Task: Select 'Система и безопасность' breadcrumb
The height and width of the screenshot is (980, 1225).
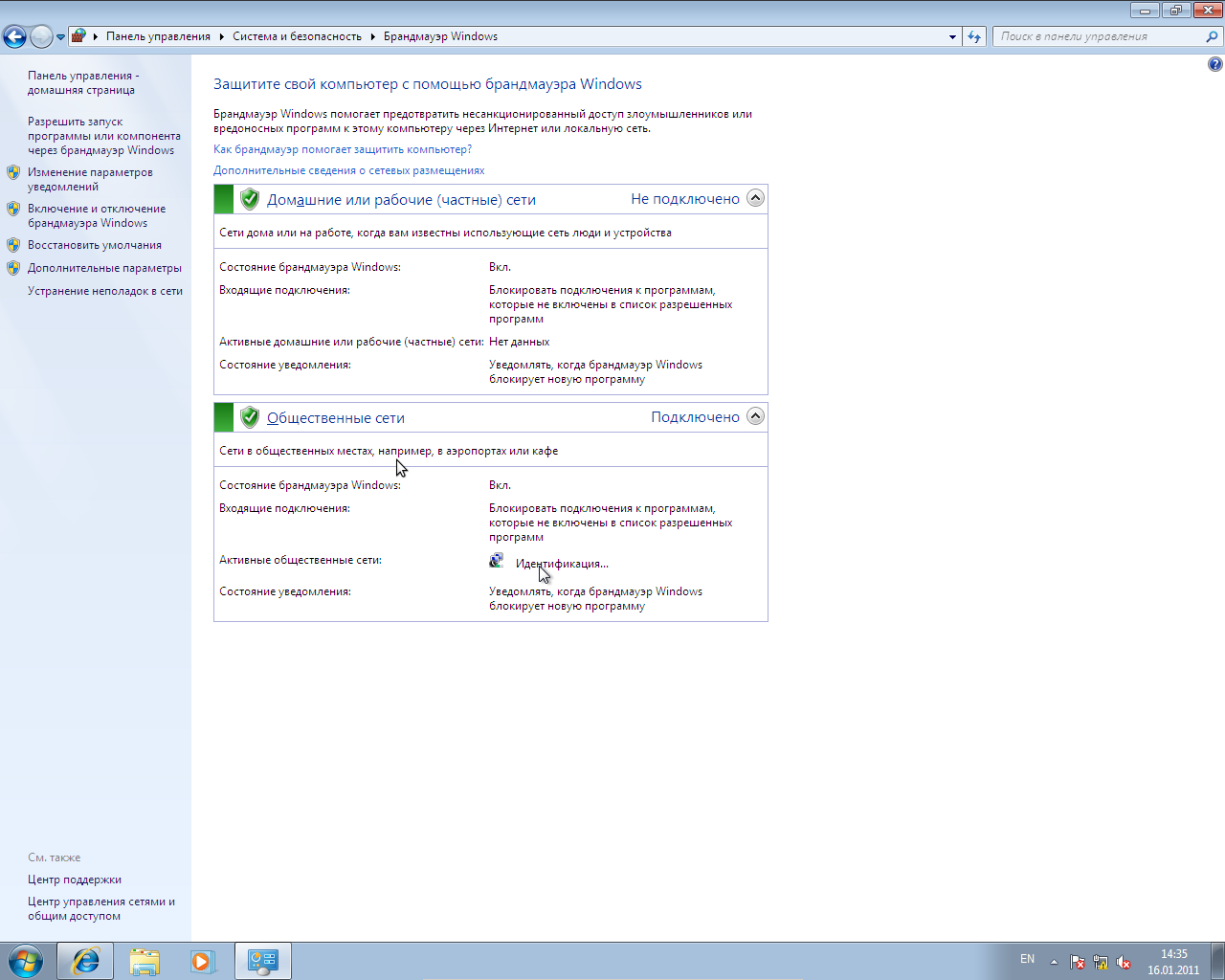Action: point(297,36)
